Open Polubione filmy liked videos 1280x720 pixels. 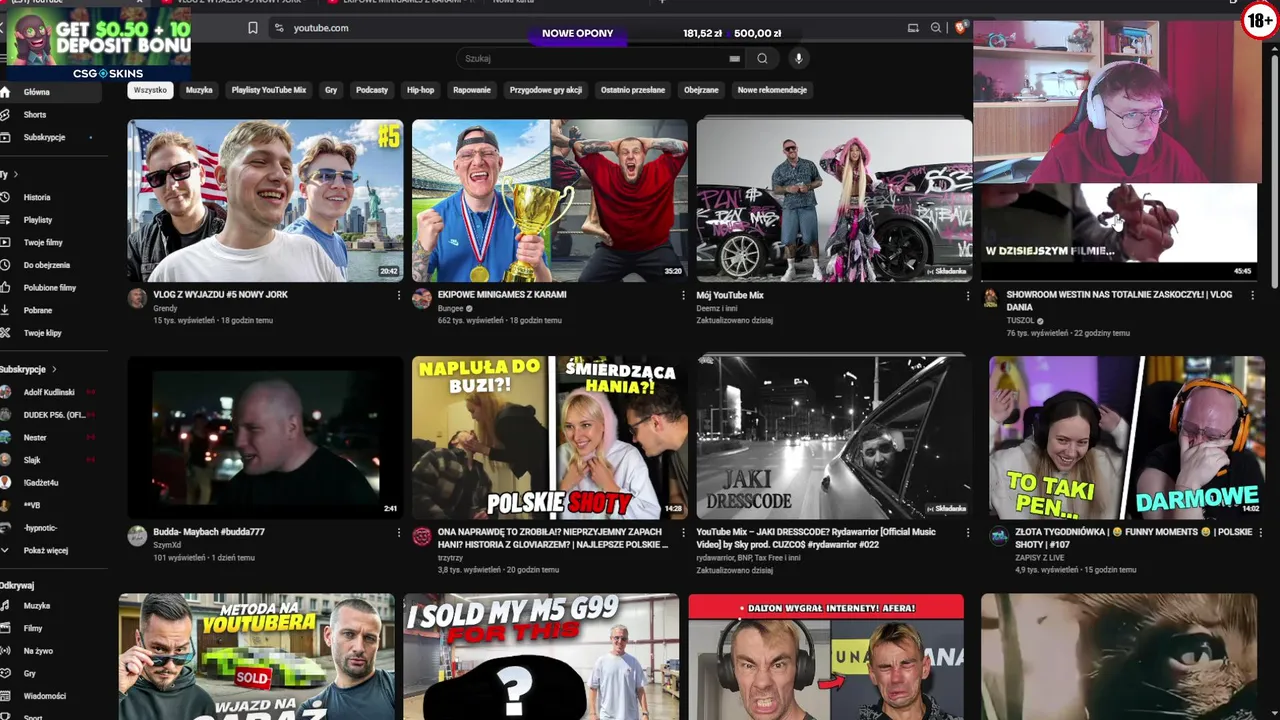[50, 288]
